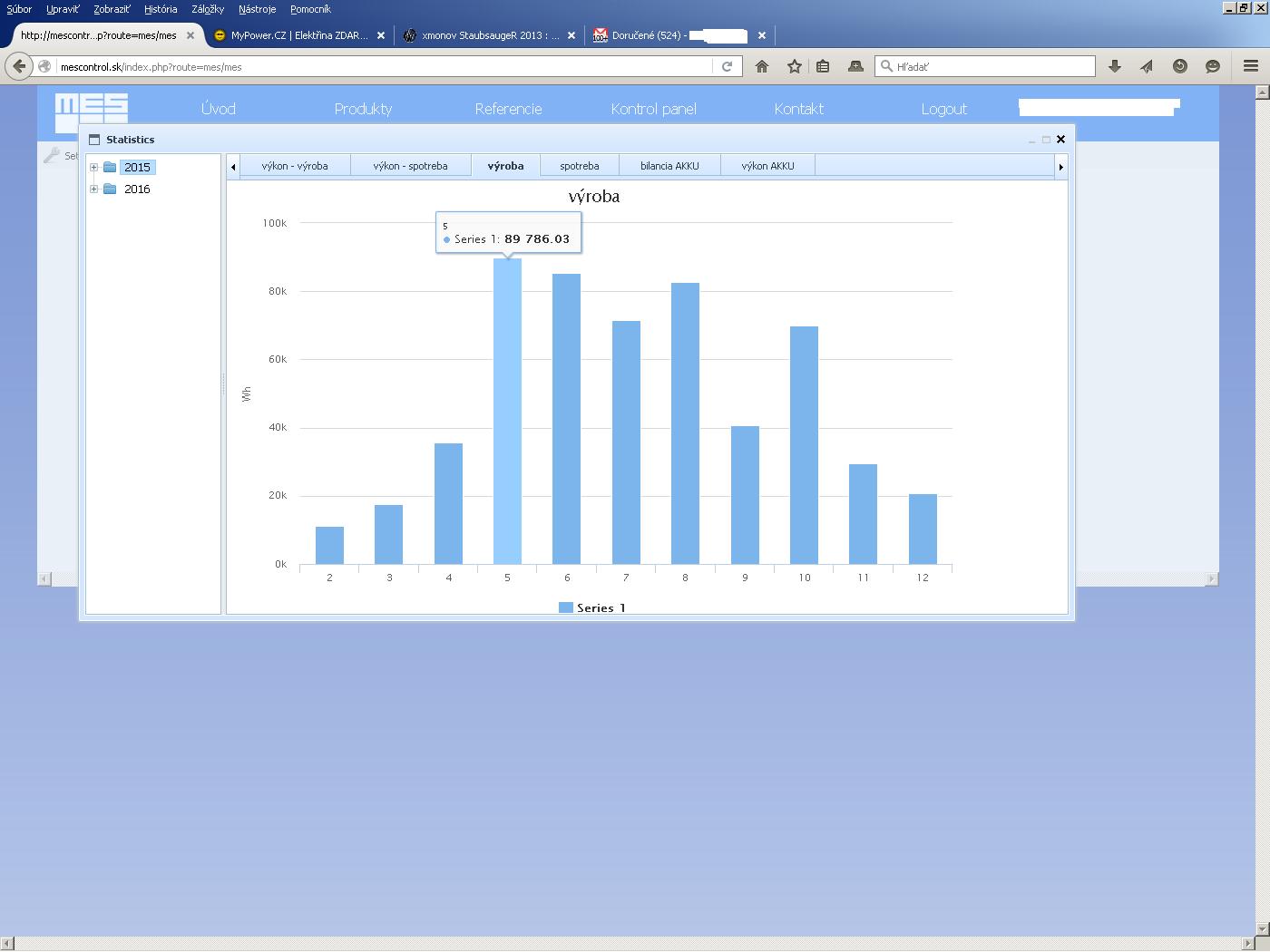Click the Firefox home page icon
1270x952 pixels.
tap(762, 66)
